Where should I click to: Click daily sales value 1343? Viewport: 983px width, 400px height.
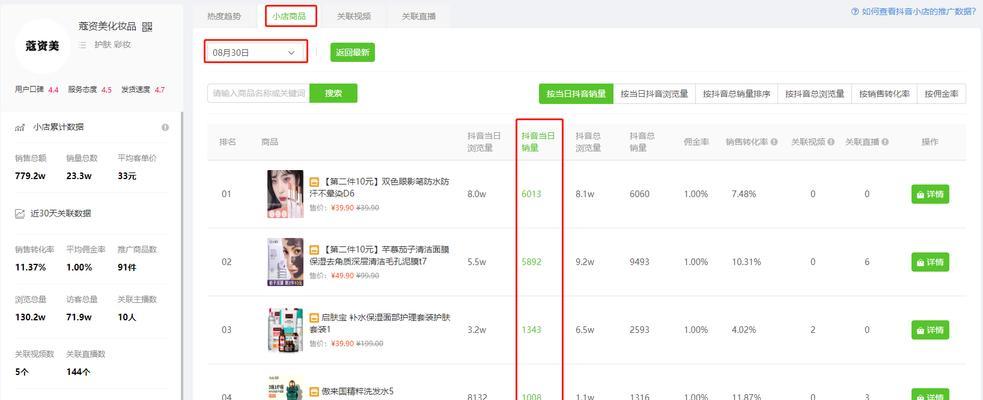pos(531,330)
